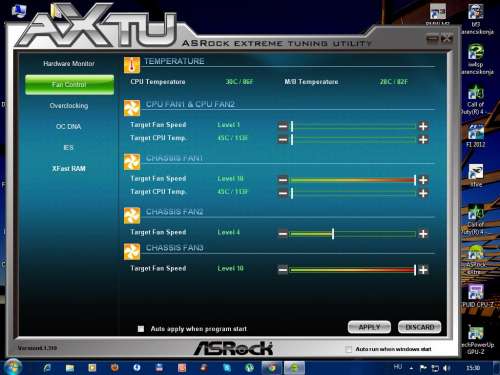Increase Chassis Fan2 Target Fan Speed with plus

(x=423, y=234)
